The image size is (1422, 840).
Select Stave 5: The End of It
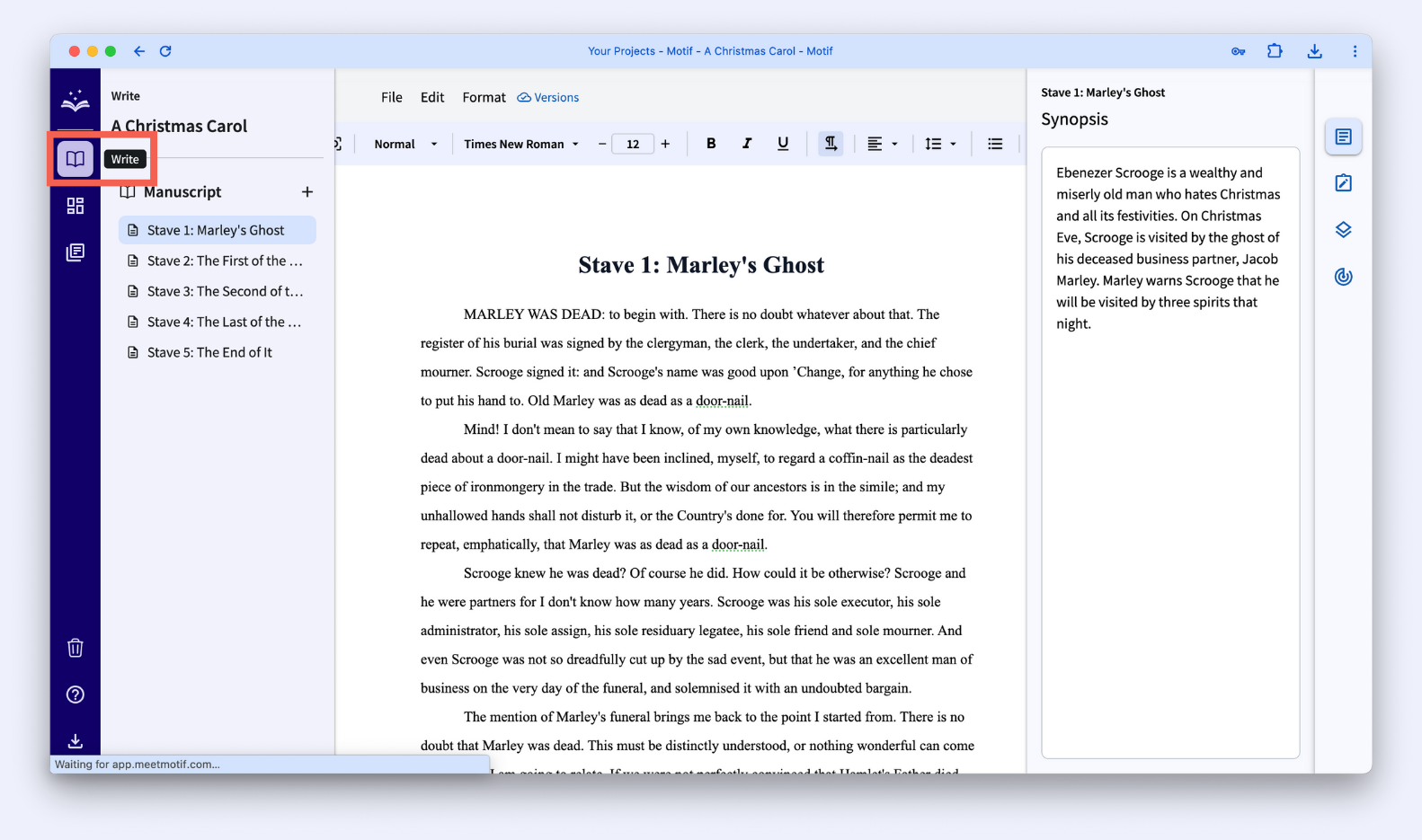pyautogui.click(x=218, y=352)
